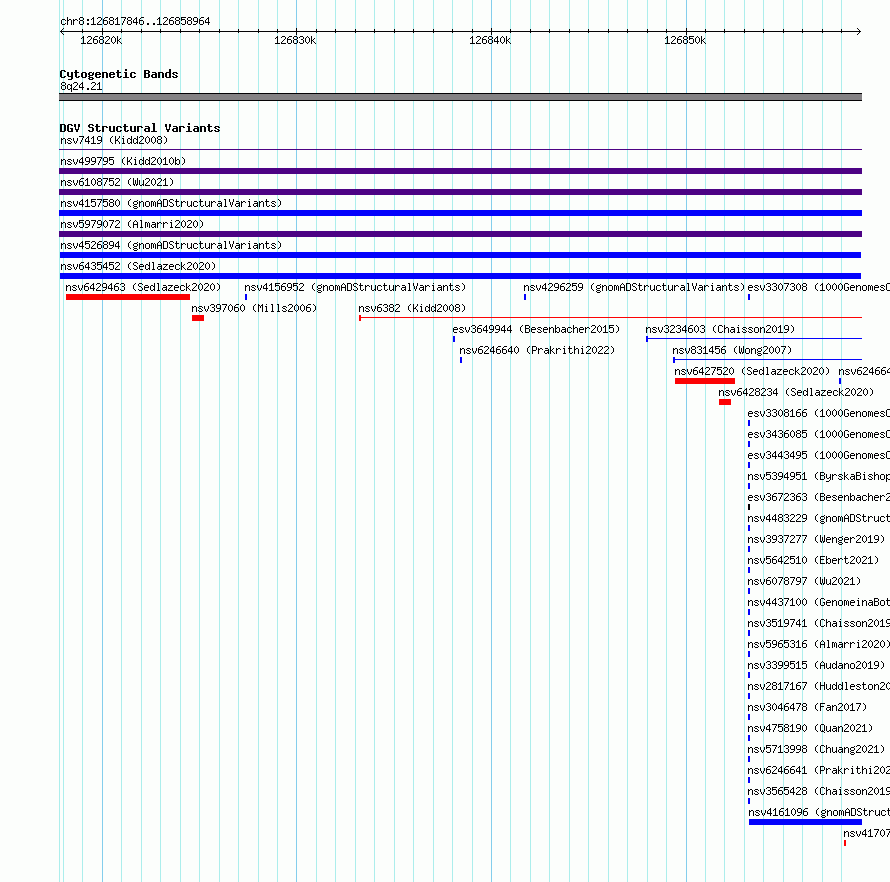Viewport: 890px width, 882px height.
Task: Open nsv4161096 gnomAD label
Action: (819, 812)
